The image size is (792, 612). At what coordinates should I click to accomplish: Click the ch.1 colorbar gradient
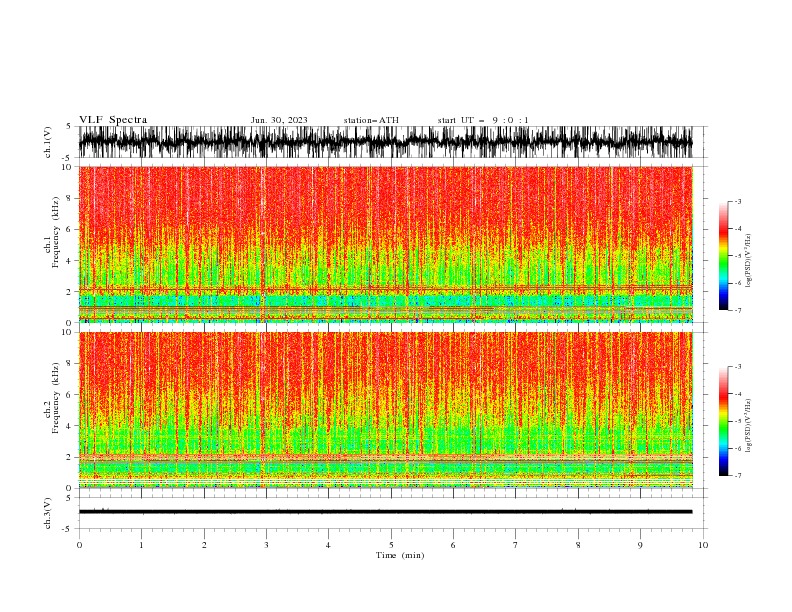coord(723,256)
